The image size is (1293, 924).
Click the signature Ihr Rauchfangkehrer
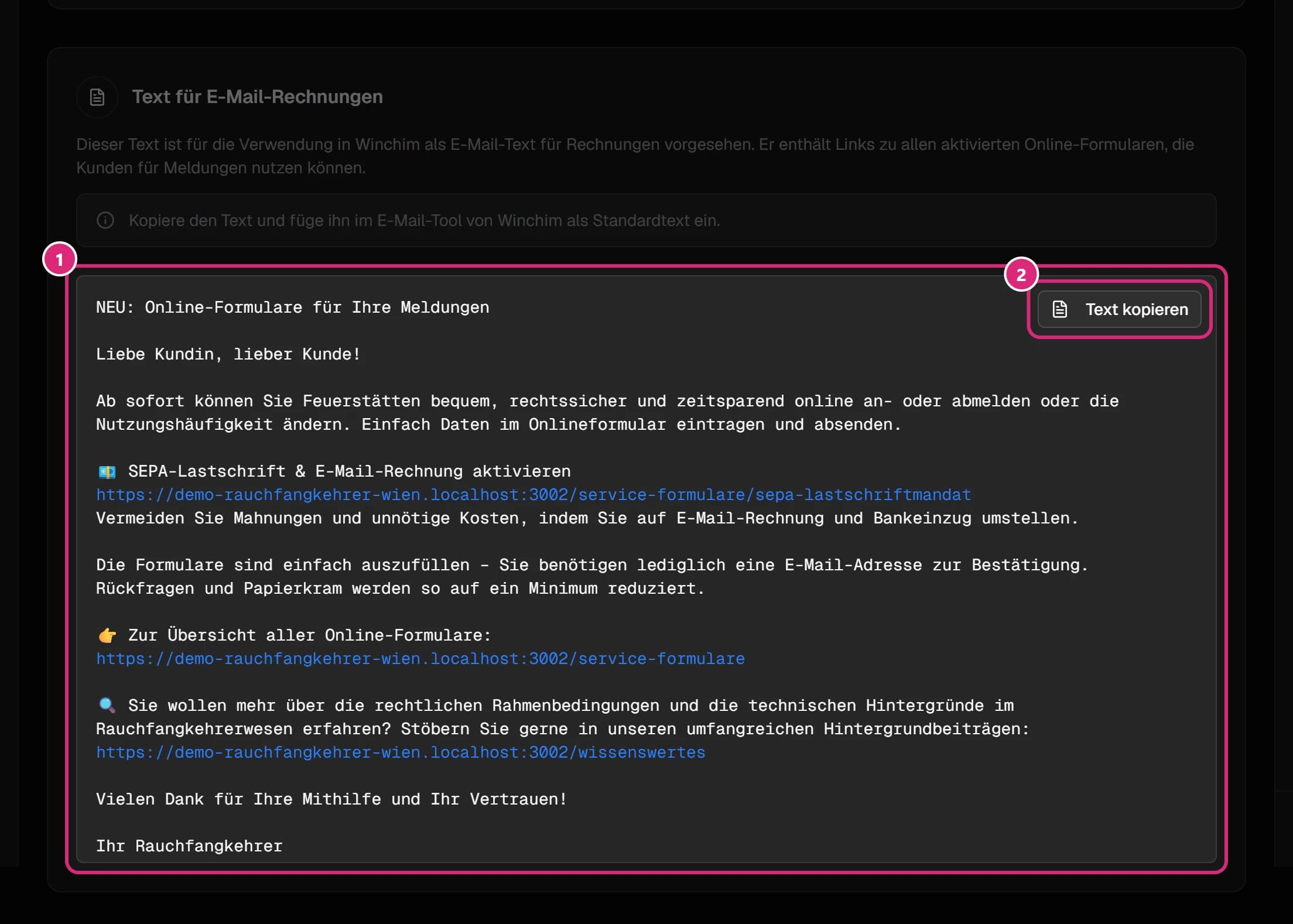(x=189, y=846)
